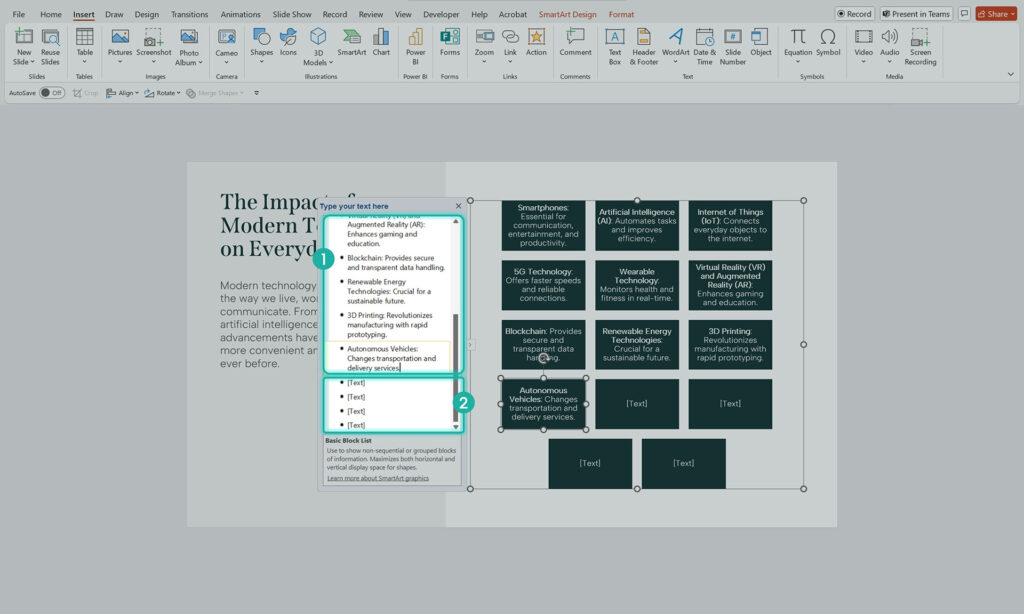Viewport: 1024px width, 614px height.
Task: Insert a Chart
Action: 381,42
